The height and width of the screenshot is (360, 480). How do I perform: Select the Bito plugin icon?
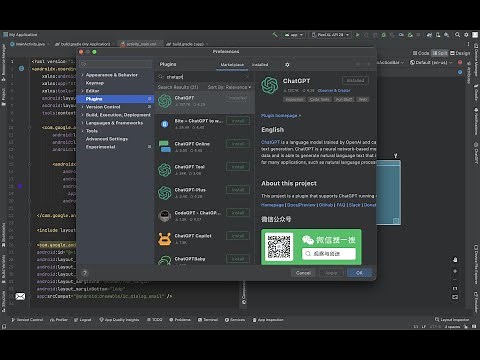(x=165, y=124)
